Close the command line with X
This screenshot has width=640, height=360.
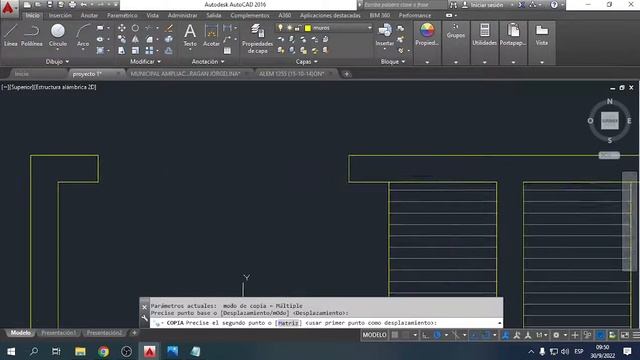144,307
